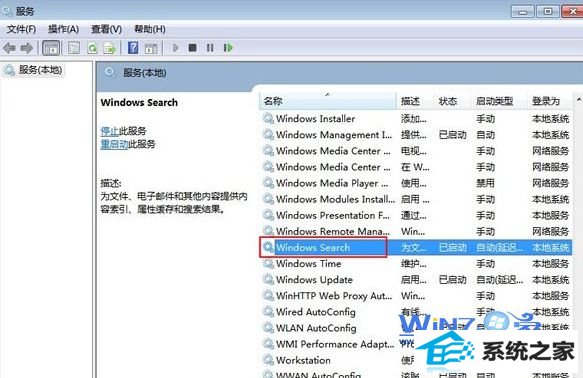Toggle the action pane toolbar icon
Image resolution: width=583 pixels, height=378 pixels.
click(151, 48)
